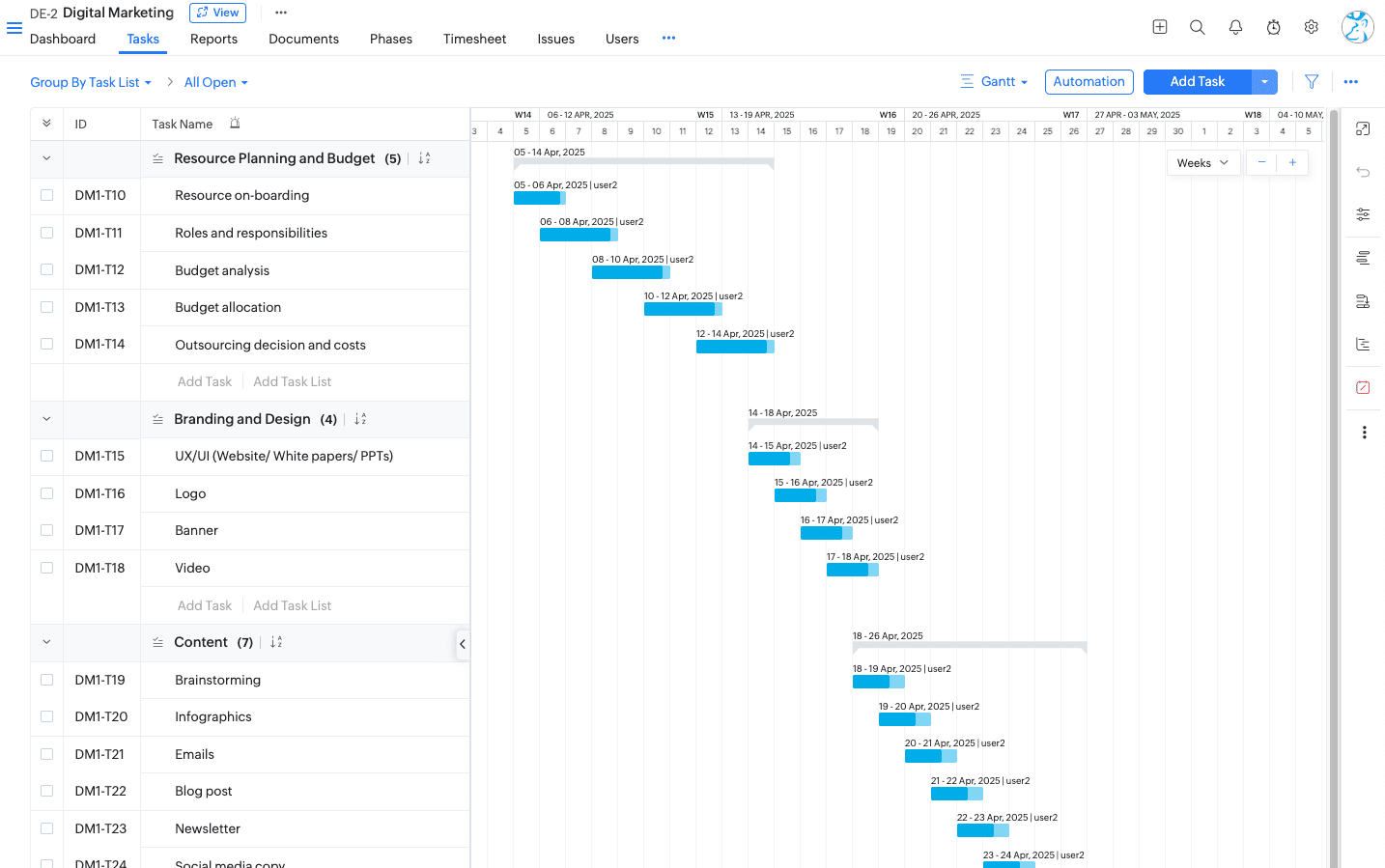Click sort icon for Resource Planning and Budget
Screen dimensions: 1385x868
pyautogui.click(x=424, y=158)
